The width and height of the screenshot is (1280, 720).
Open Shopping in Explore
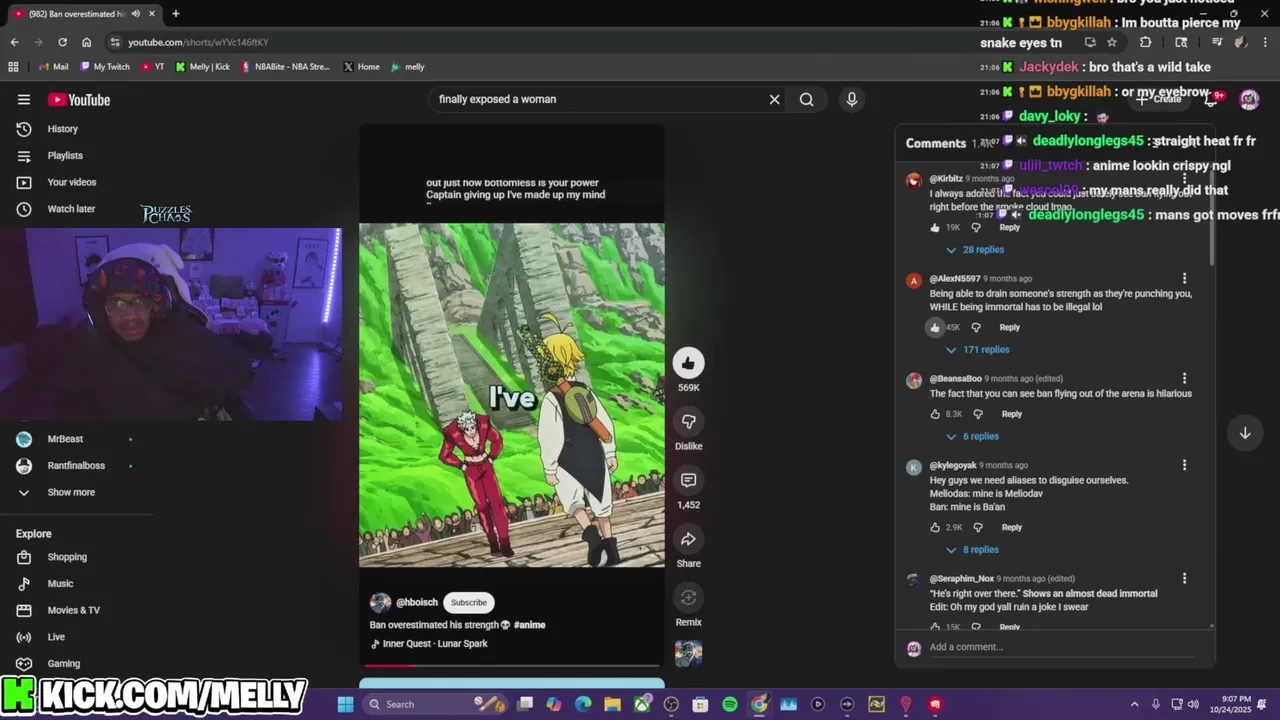(x=67, y=557)
